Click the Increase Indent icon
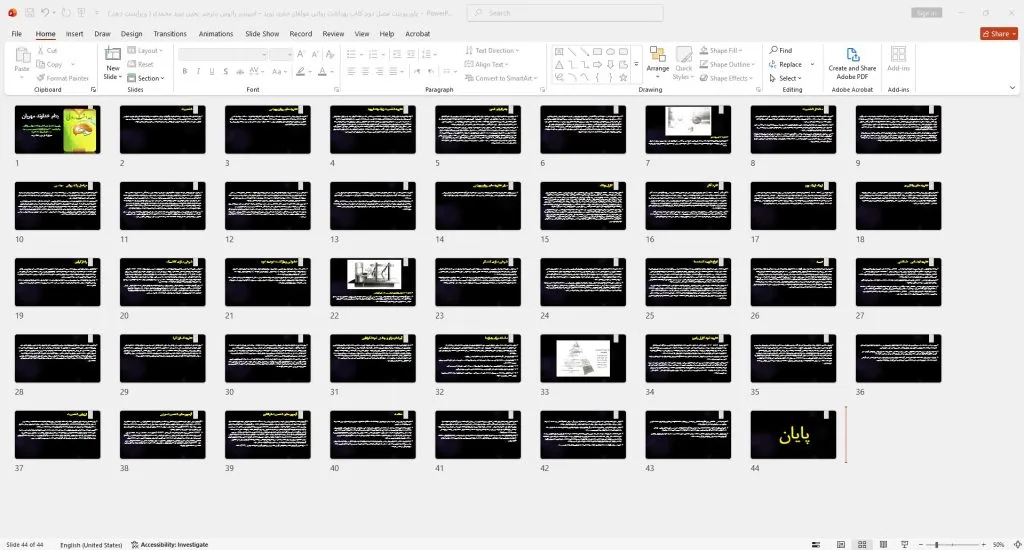 411,54
